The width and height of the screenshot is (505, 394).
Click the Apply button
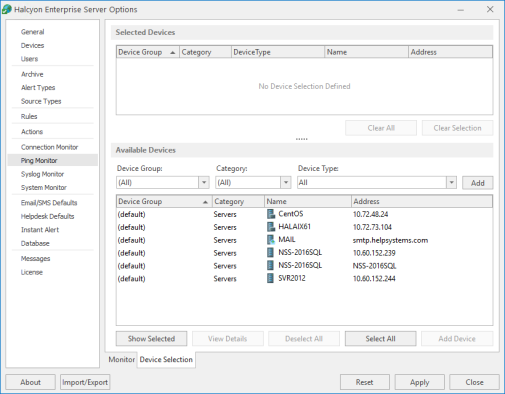pos(419,382)
